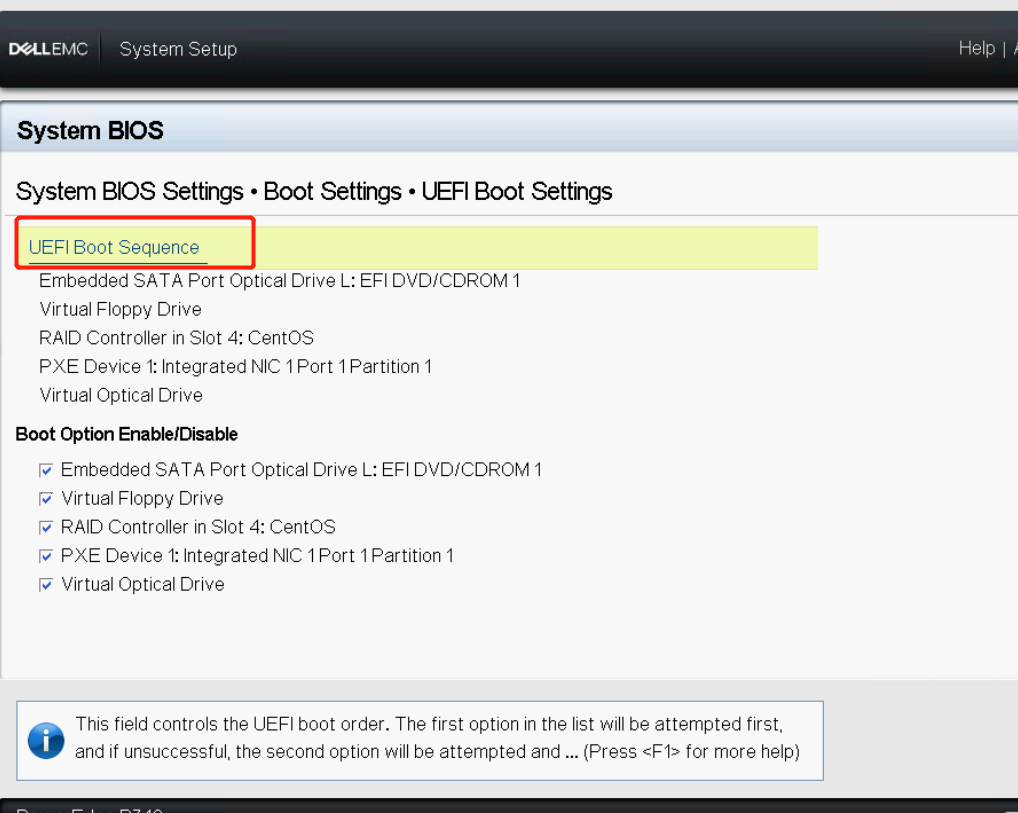
Task: Click the blue information icon
Action: (46, 740)
